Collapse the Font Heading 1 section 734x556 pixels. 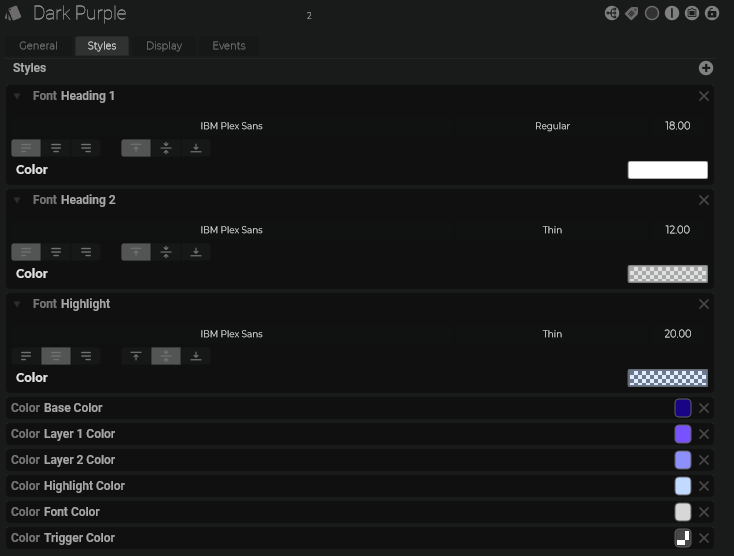(x=17, y=96)
